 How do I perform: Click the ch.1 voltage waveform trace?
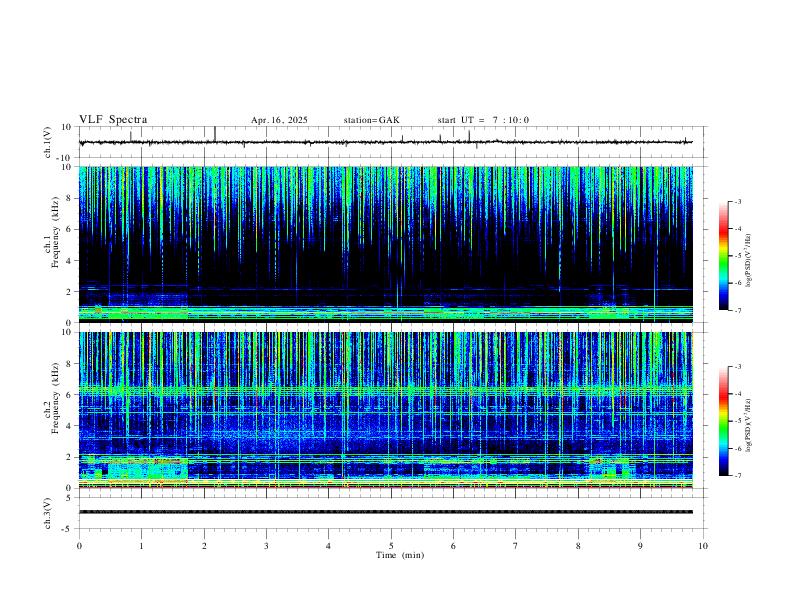pos(386,142)
